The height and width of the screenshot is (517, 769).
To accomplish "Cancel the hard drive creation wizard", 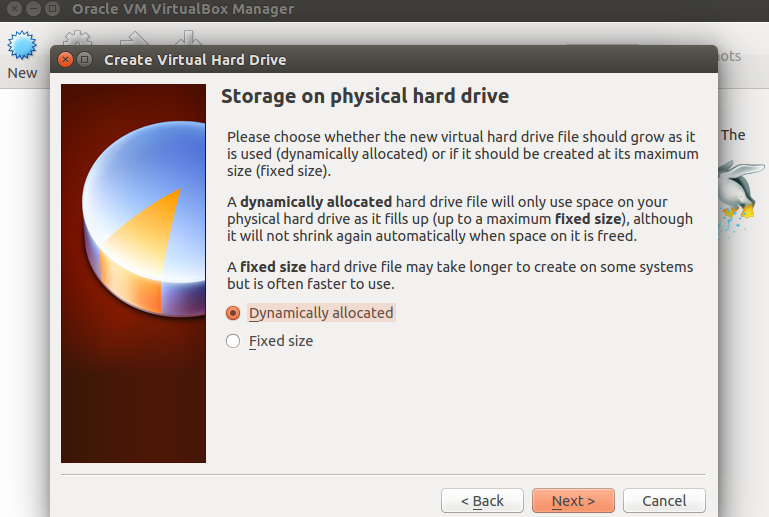I will pyautogui.click(x=664, y=501).
